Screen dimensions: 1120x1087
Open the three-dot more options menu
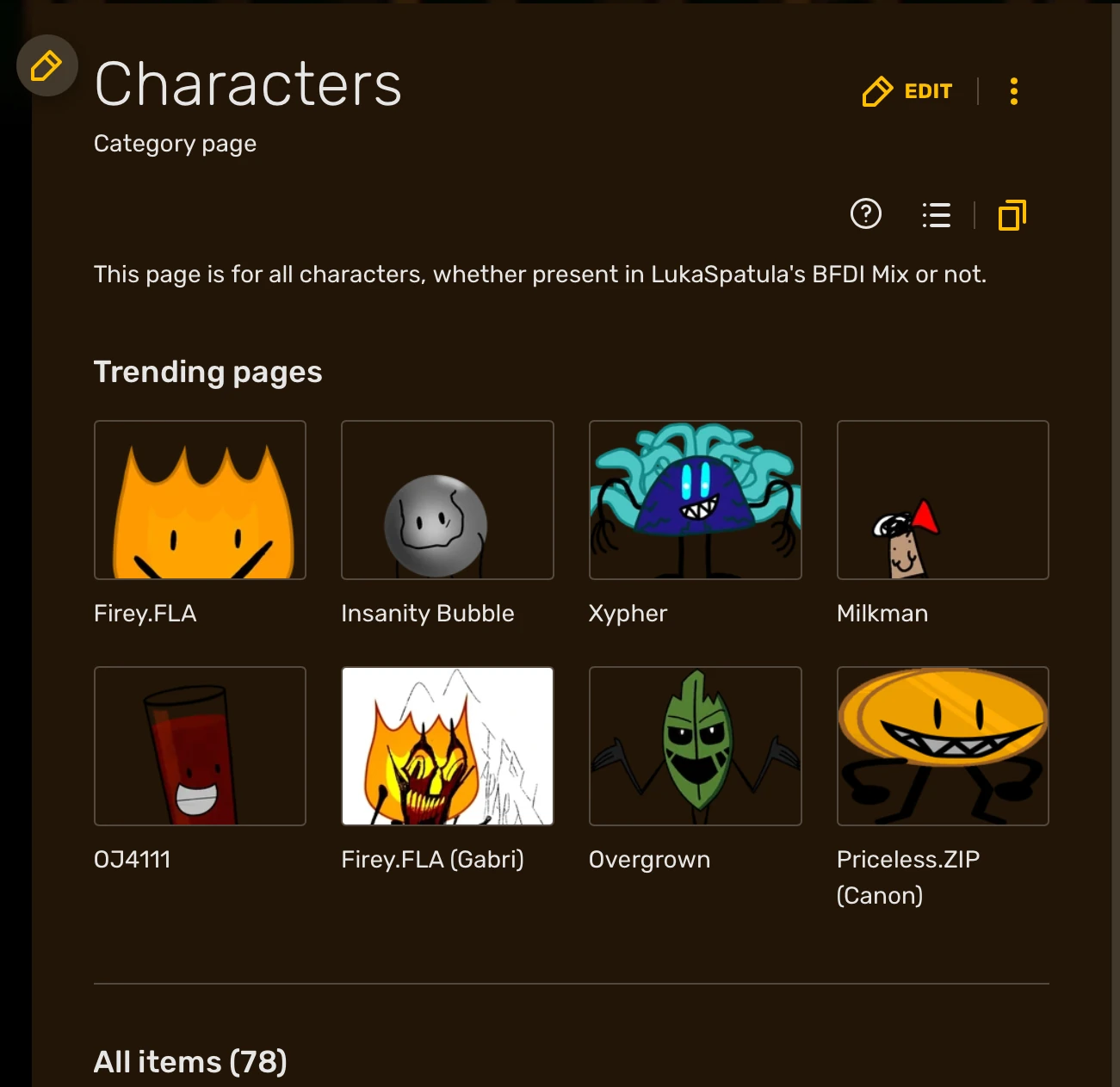(1014, 91)
